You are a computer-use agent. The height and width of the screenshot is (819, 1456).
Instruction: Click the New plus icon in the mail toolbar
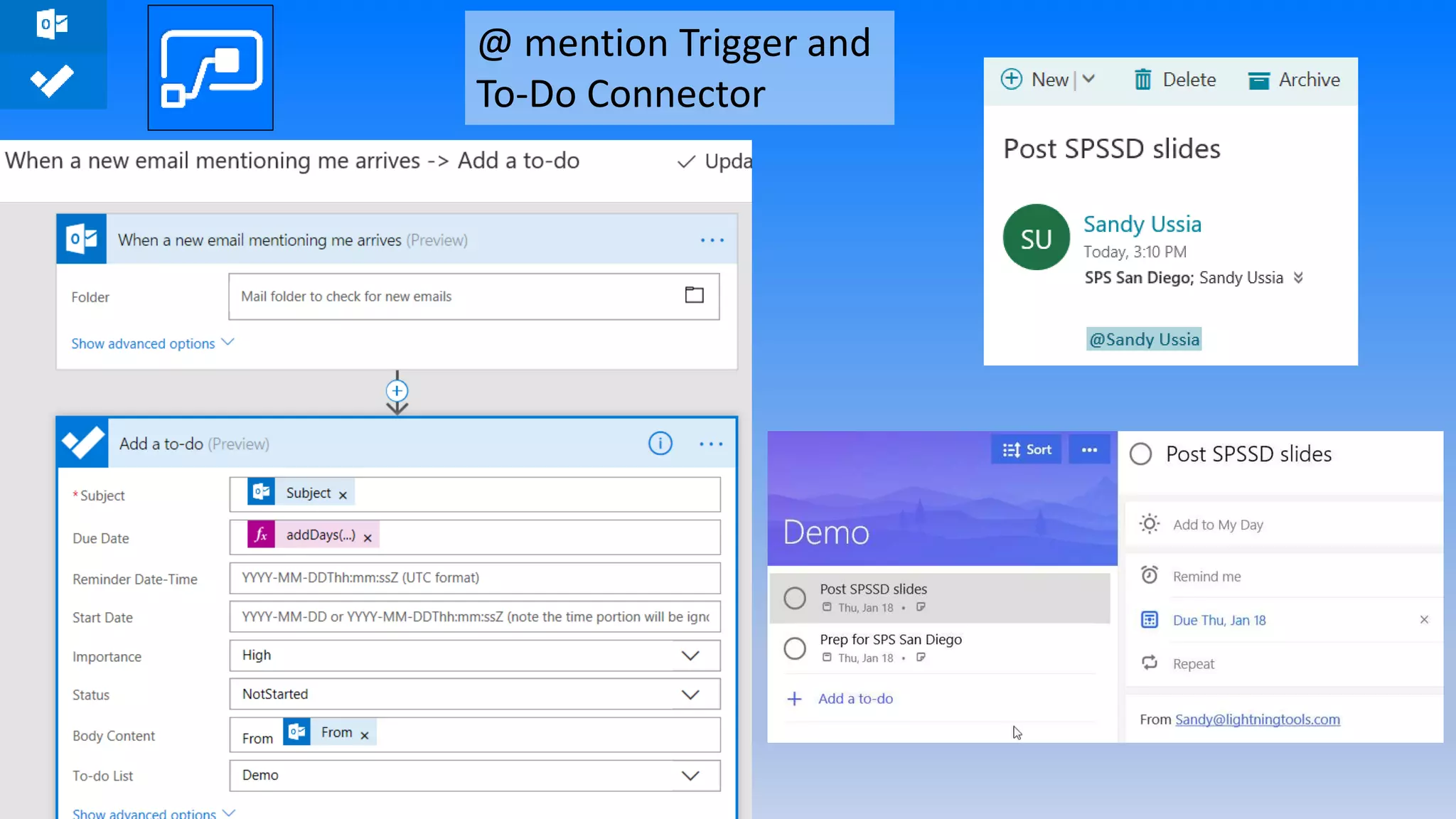pyautogui.click(x=1011, y=79)
